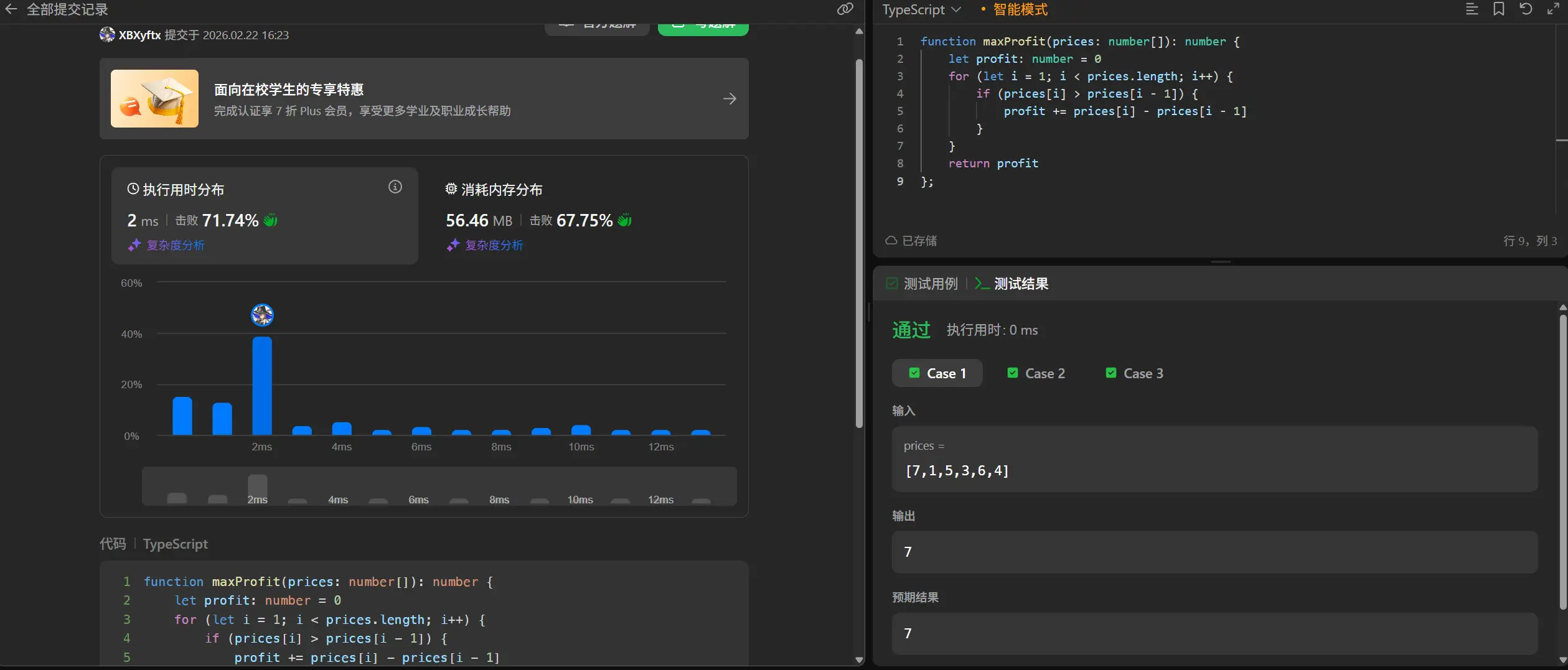Switch to the 测试用例 tab

(922, 284)
